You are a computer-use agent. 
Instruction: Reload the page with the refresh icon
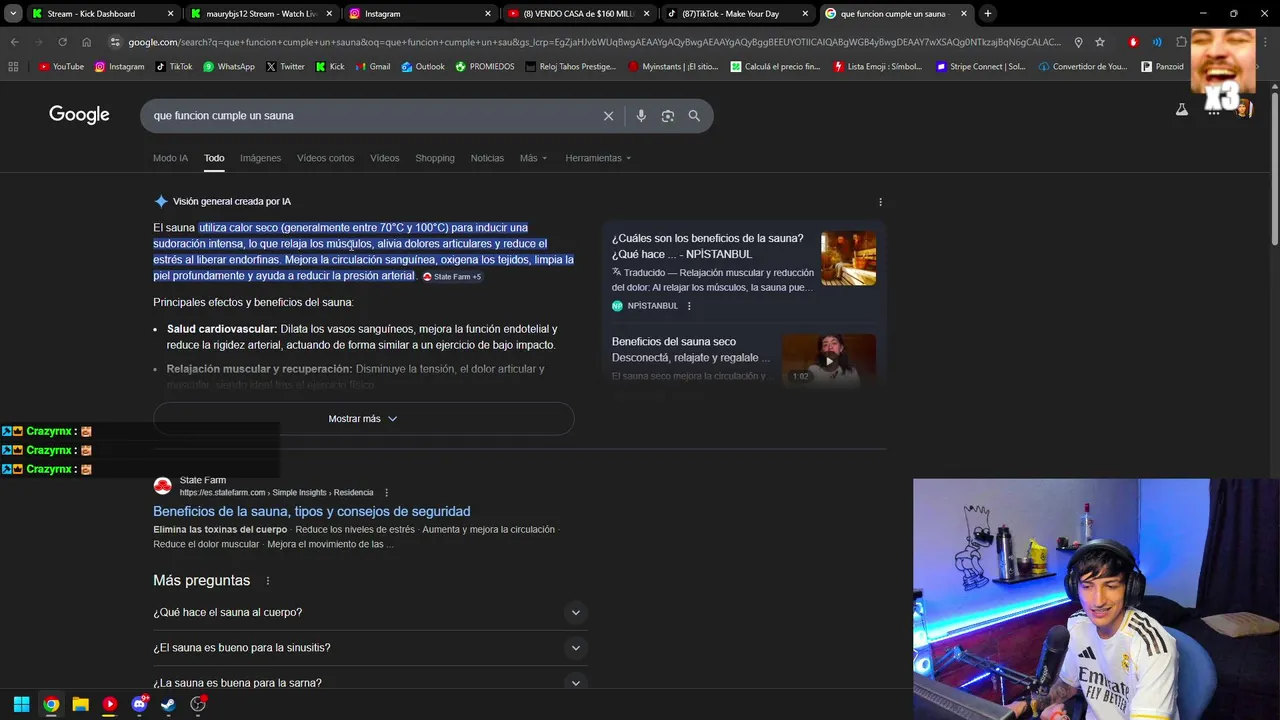coord(62,42)
